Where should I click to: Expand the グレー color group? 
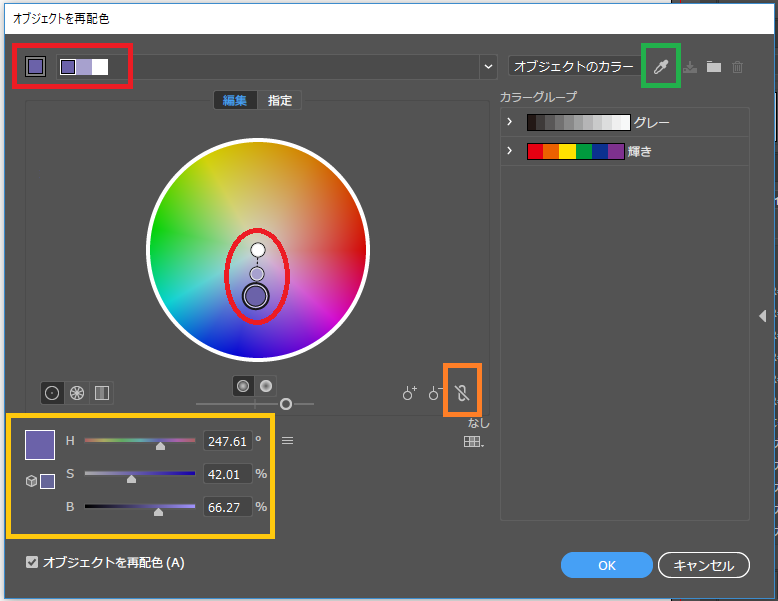click(x=510, y=122)
